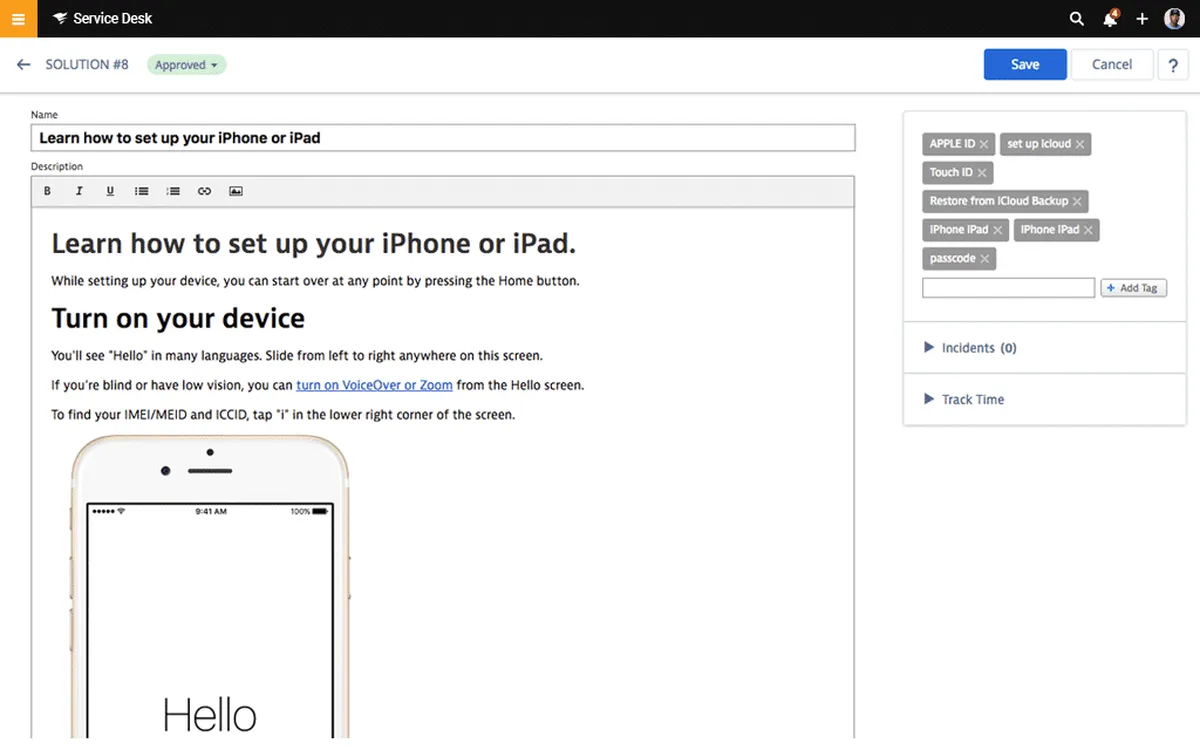Insert a numbered list
Image resolution: width=1200 pixels, height=750 pixels.
coord(173,191)
